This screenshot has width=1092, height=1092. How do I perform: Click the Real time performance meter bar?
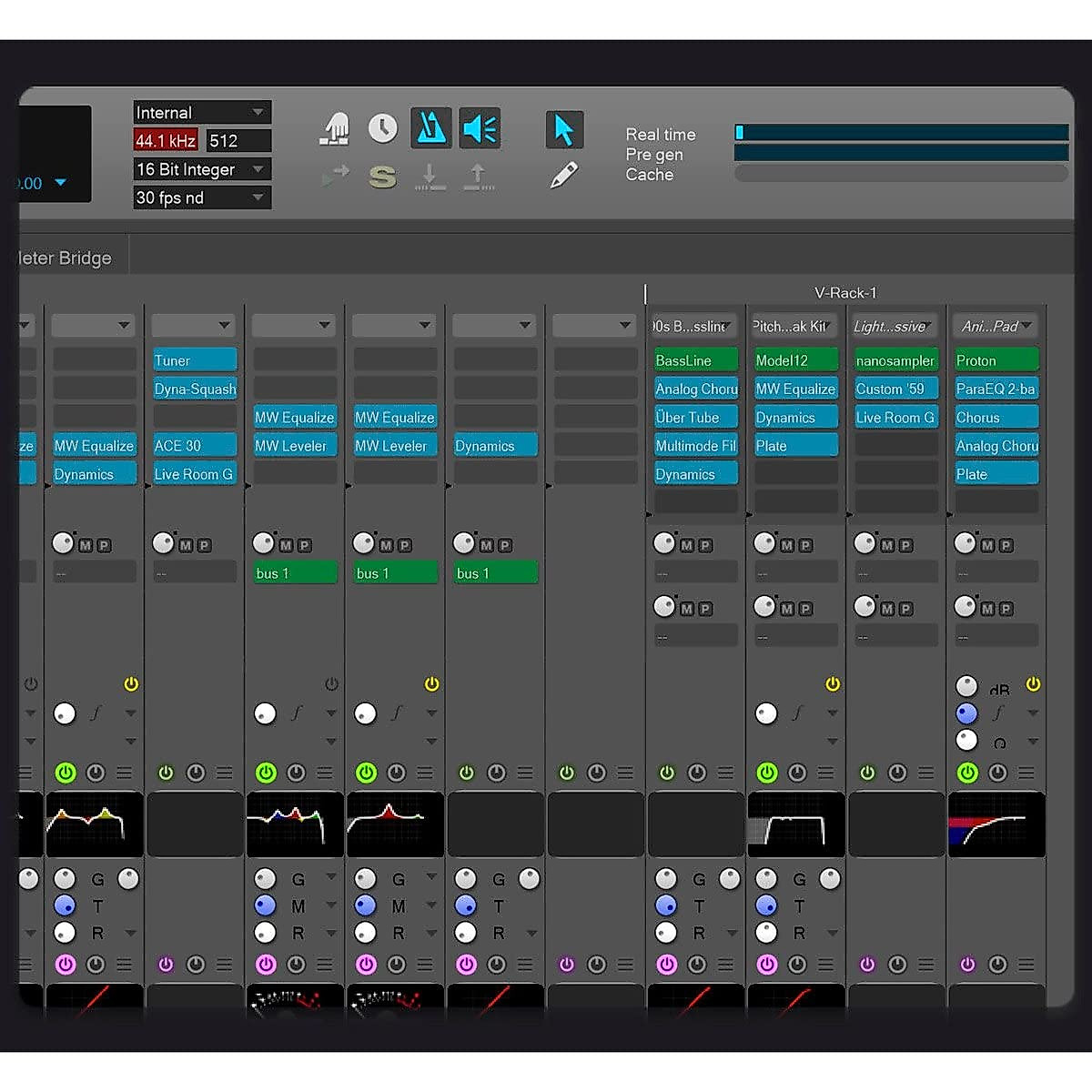pos(903,134)
